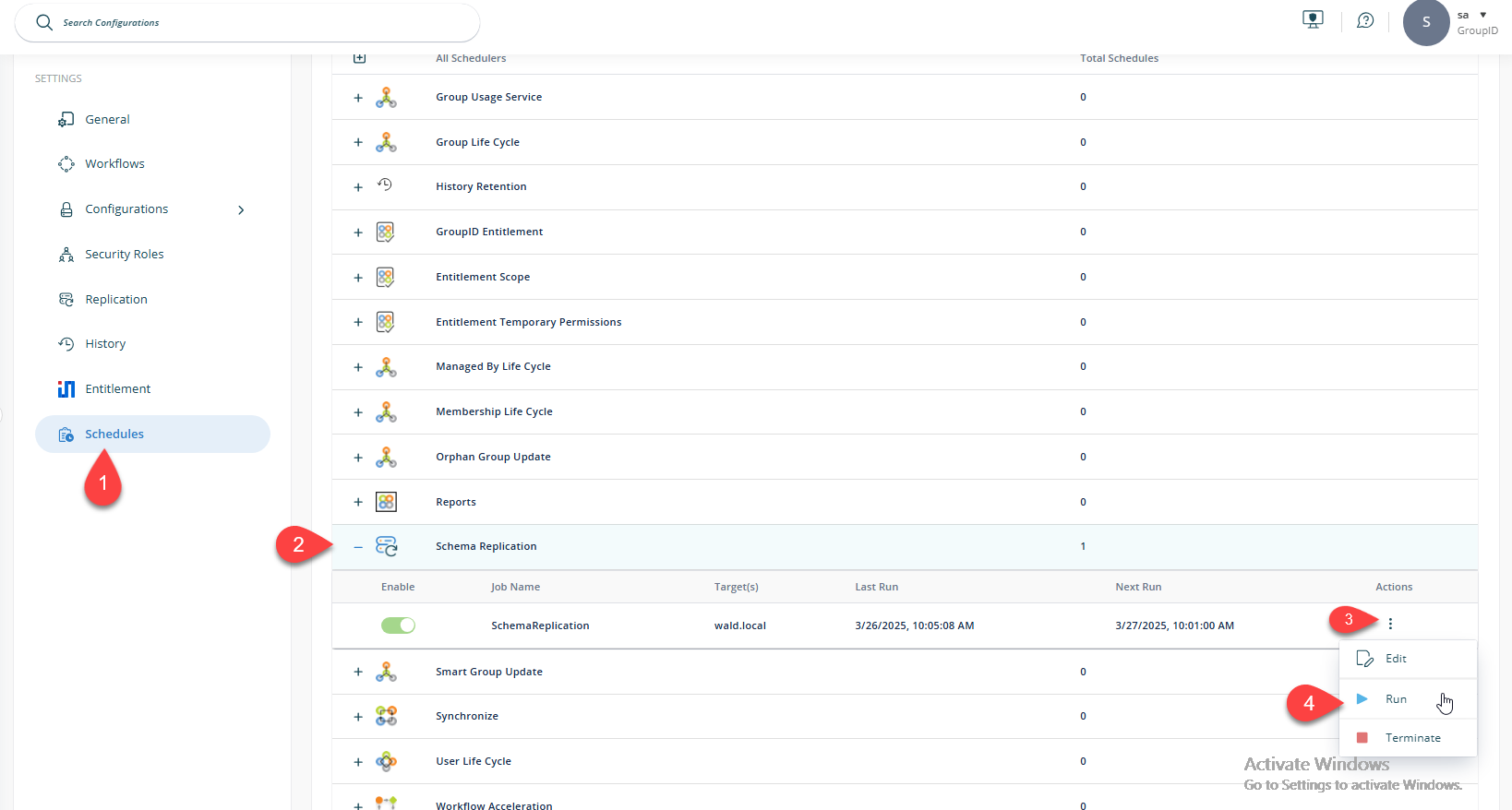This screenshot has height=810, width=1512.
Task: Choose Edit from the actions menu
Action: coord(1408,659)
